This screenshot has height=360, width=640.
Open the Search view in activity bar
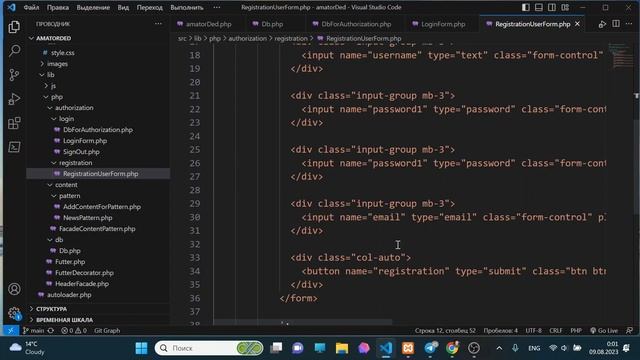coord(14,51)
